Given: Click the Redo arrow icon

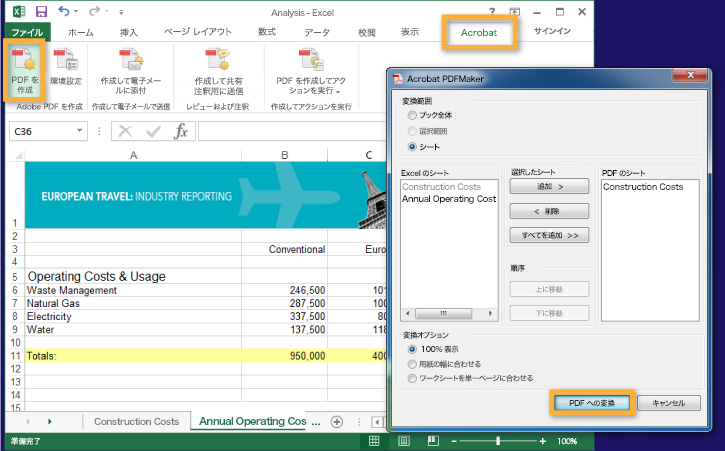Looking at the screenshot, I should pos(94,11).
